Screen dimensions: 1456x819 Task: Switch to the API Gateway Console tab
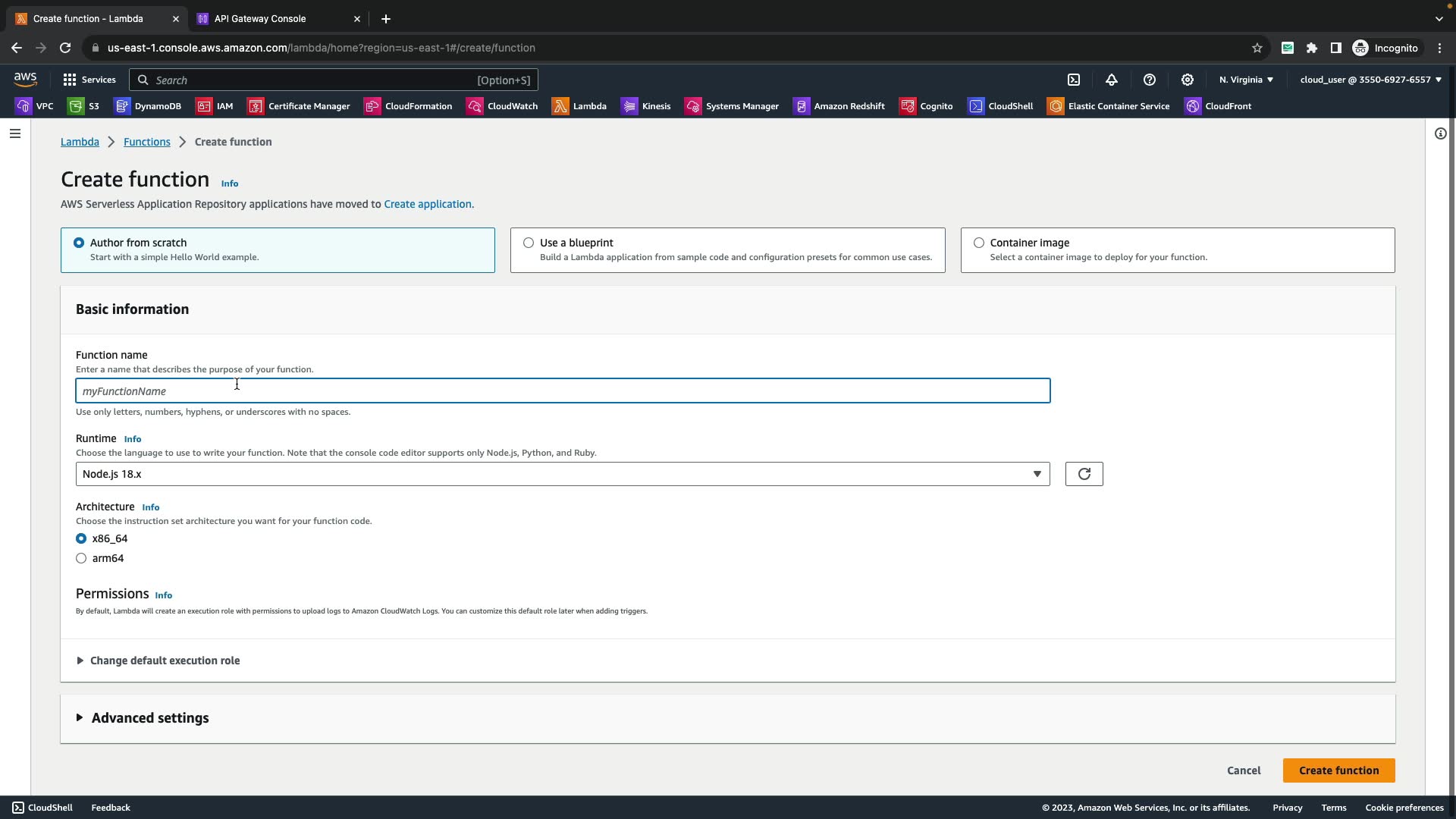click(260, 19)
